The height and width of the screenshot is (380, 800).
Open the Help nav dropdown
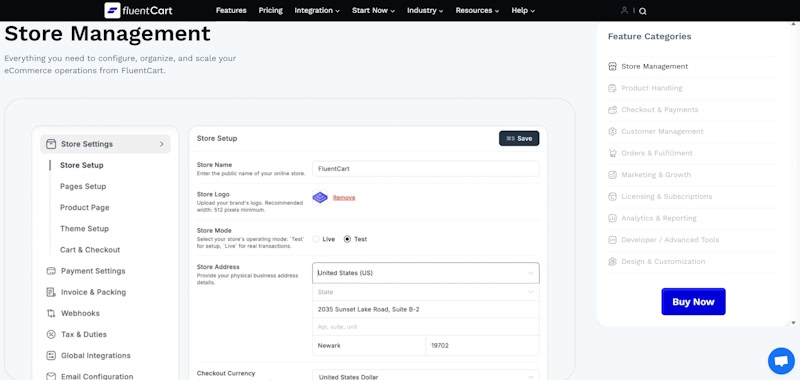[523, 10]
